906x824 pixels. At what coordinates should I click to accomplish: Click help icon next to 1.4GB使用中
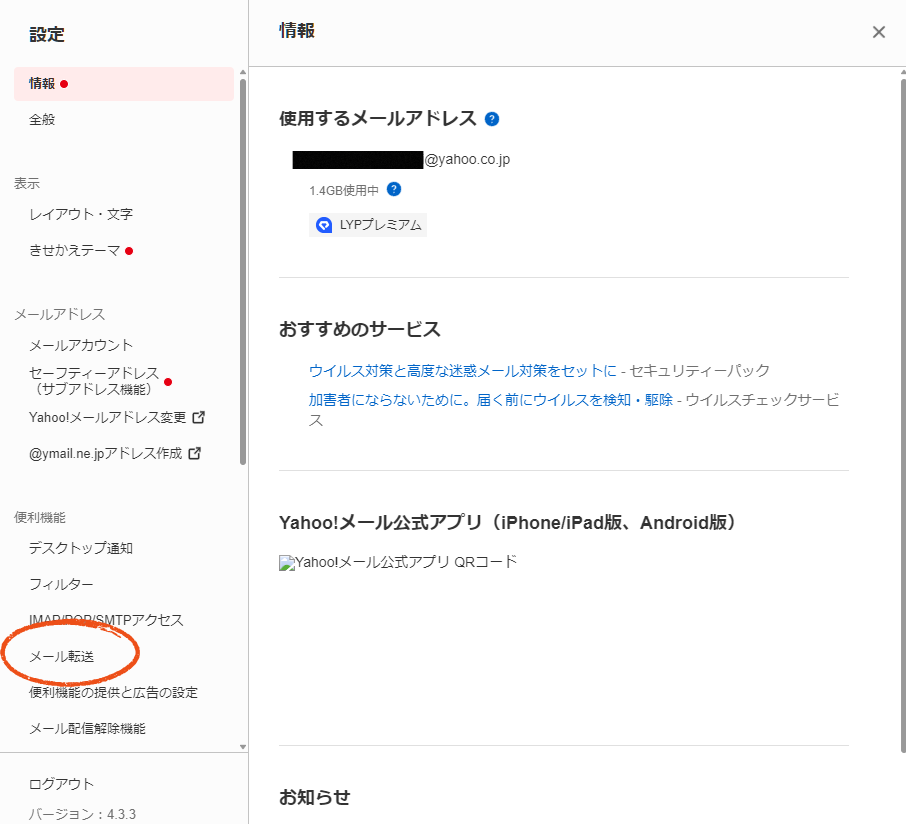click(394, 189)
